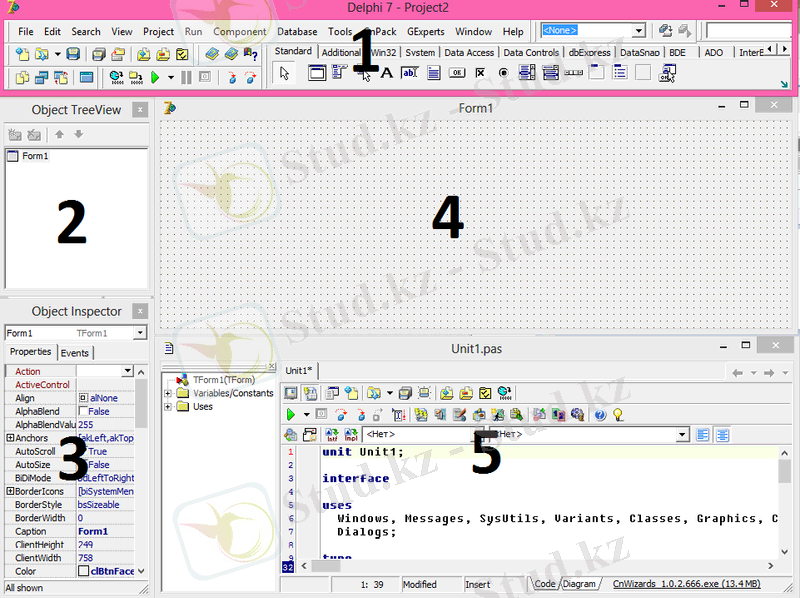
Task: Switch to the Data Access palette tab
Action: 468,52
